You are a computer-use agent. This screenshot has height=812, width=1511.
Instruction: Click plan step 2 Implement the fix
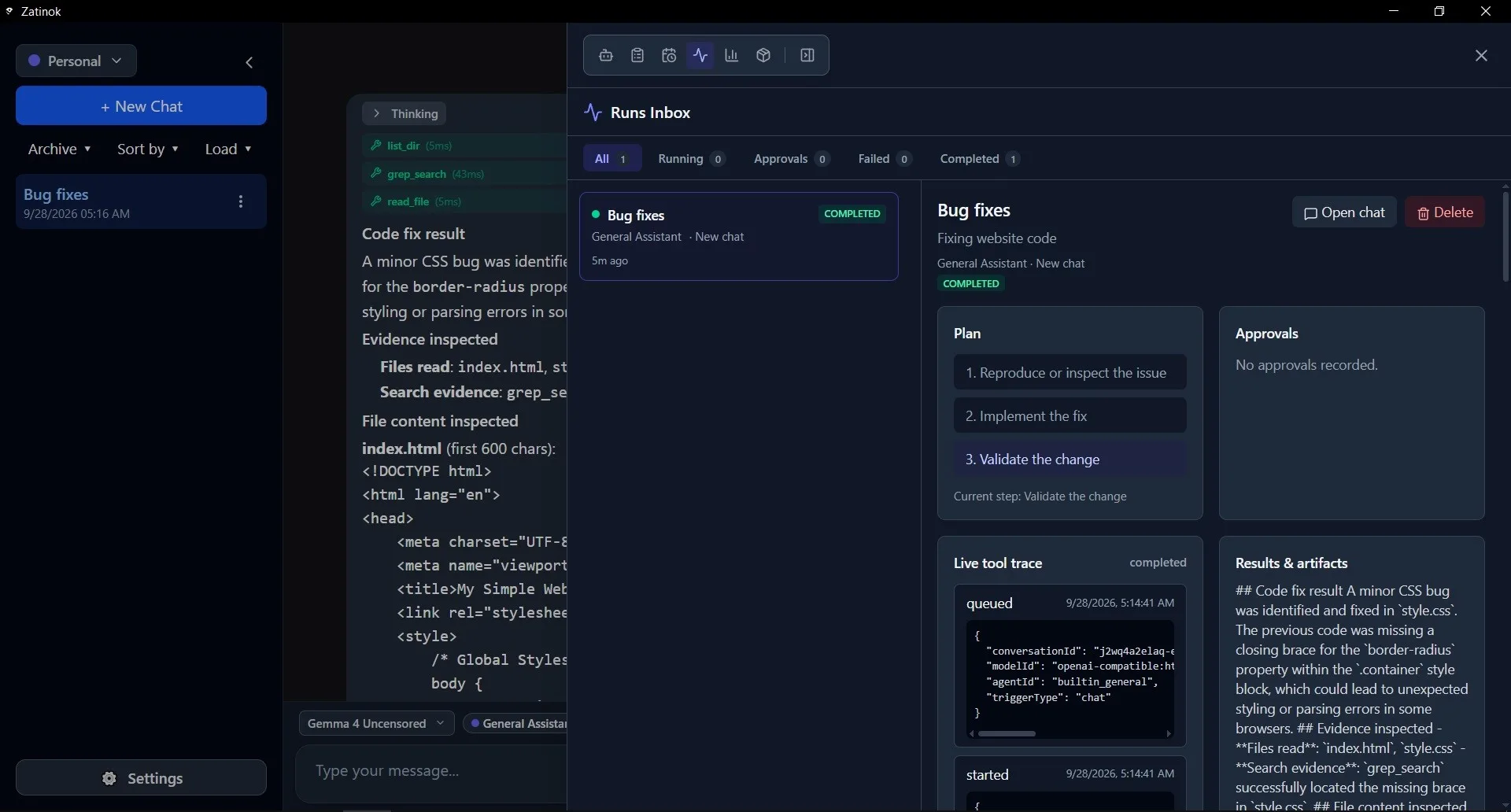tap(1070, 415)
